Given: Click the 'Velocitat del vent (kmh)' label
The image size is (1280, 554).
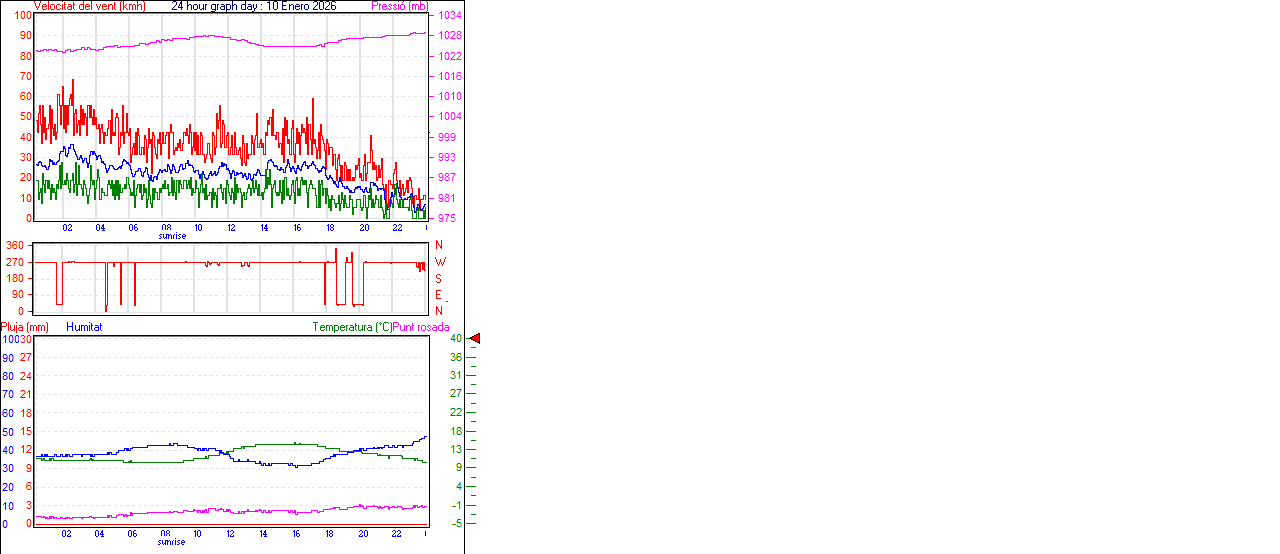Looking at the screenshot, I should coord(89,6).
